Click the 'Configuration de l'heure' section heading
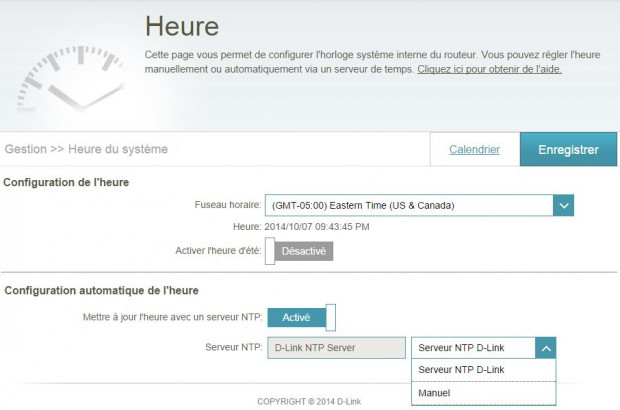The height and width of the screenshot is (410, 620). [66, 182]
